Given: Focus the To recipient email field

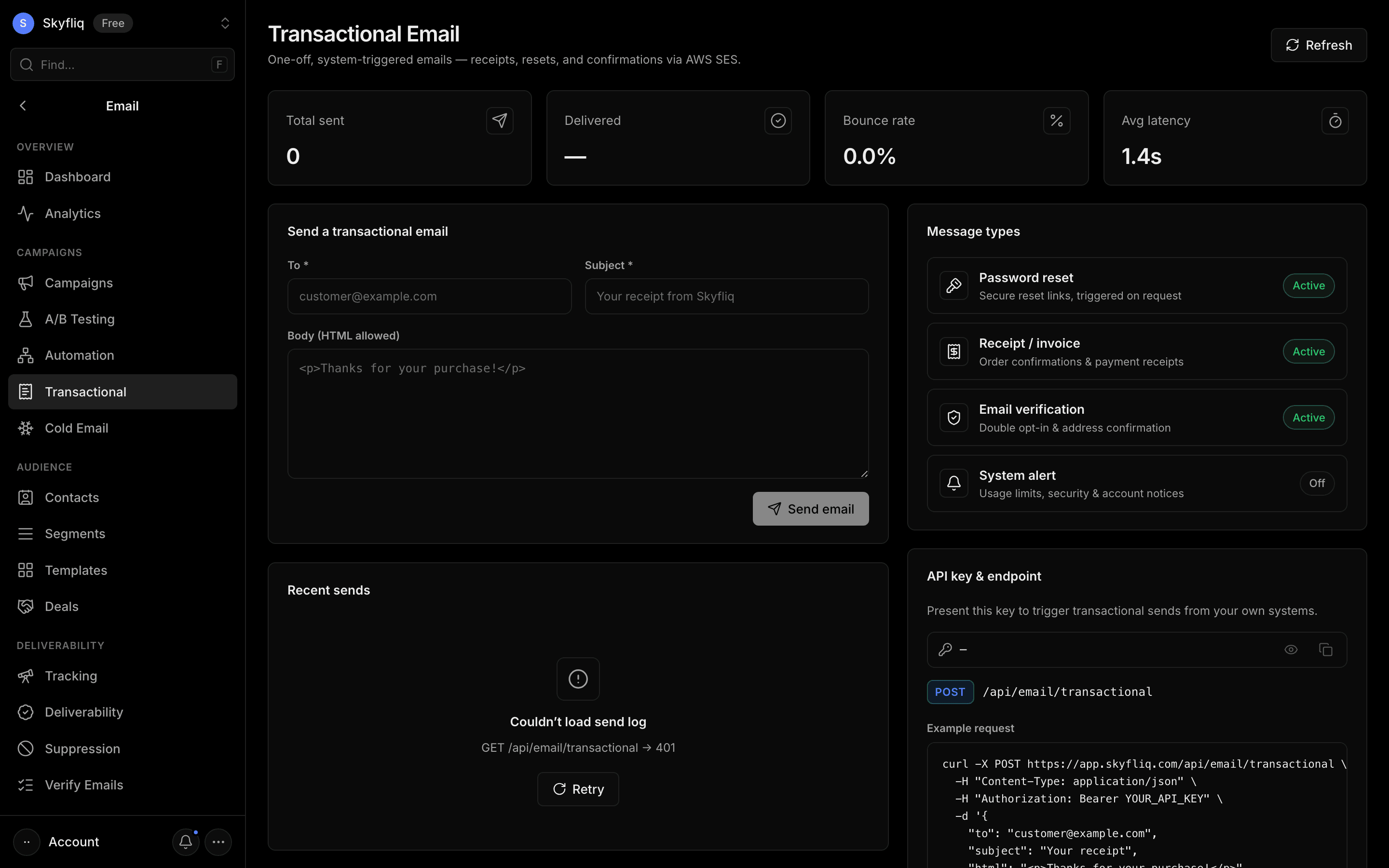Looking at the screenshot, I should point(429,296).
